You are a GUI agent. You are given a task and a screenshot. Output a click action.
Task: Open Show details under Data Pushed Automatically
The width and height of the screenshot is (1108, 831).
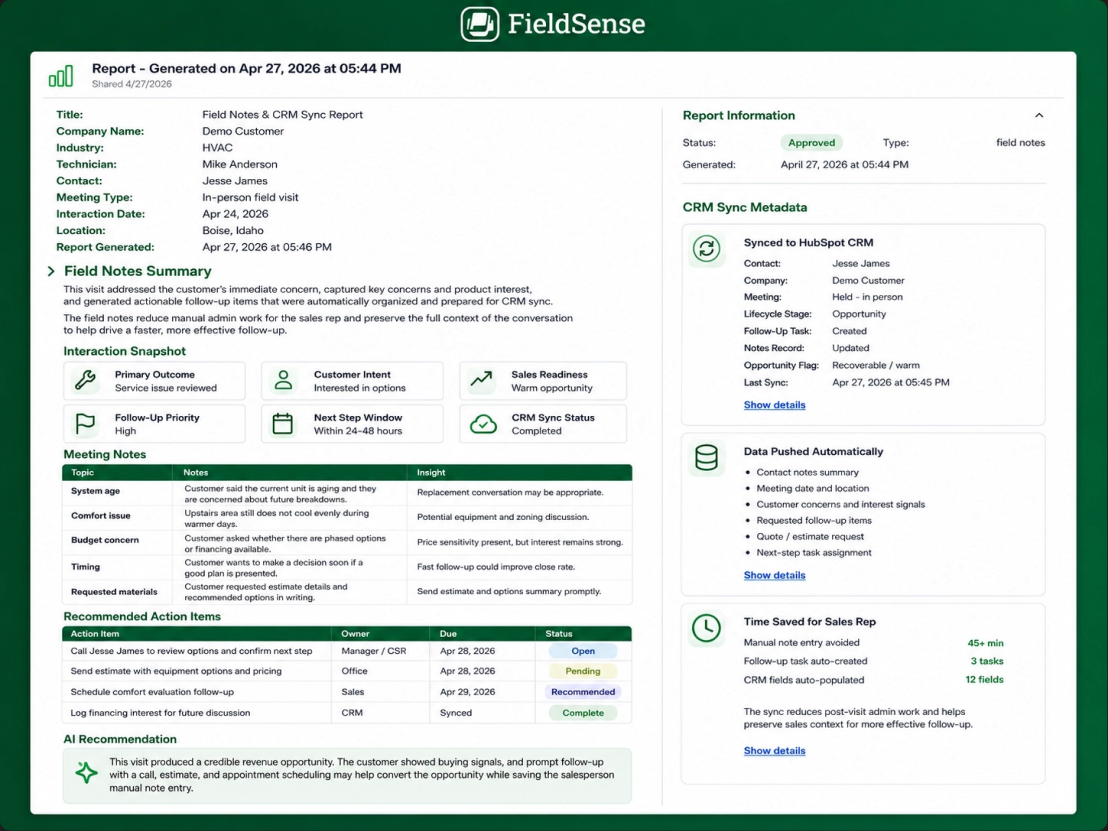(x=774, y=575)
